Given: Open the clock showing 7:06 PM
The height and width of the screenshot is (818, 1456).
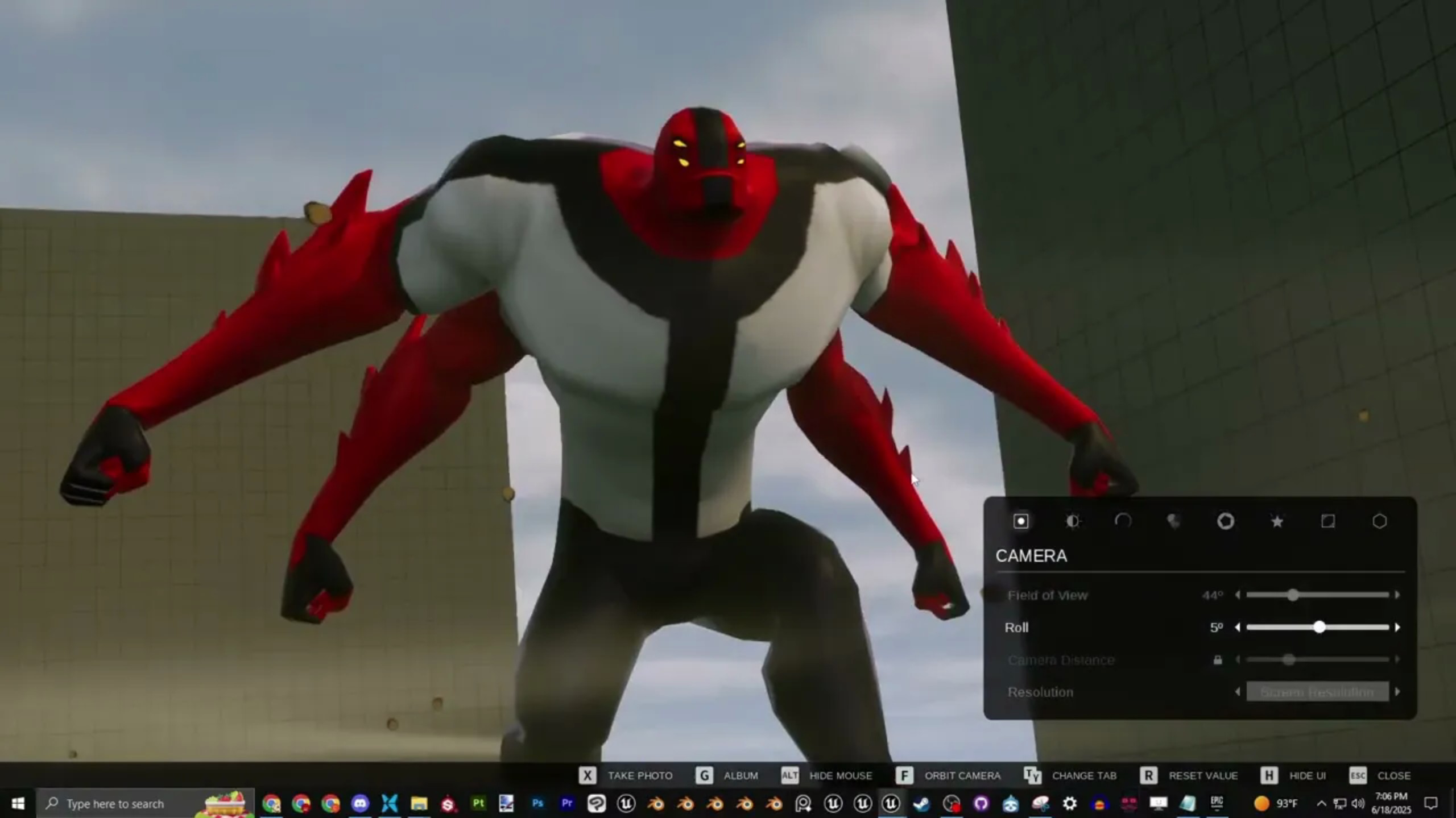Looking at the screenshot, I should [1391, 803].
